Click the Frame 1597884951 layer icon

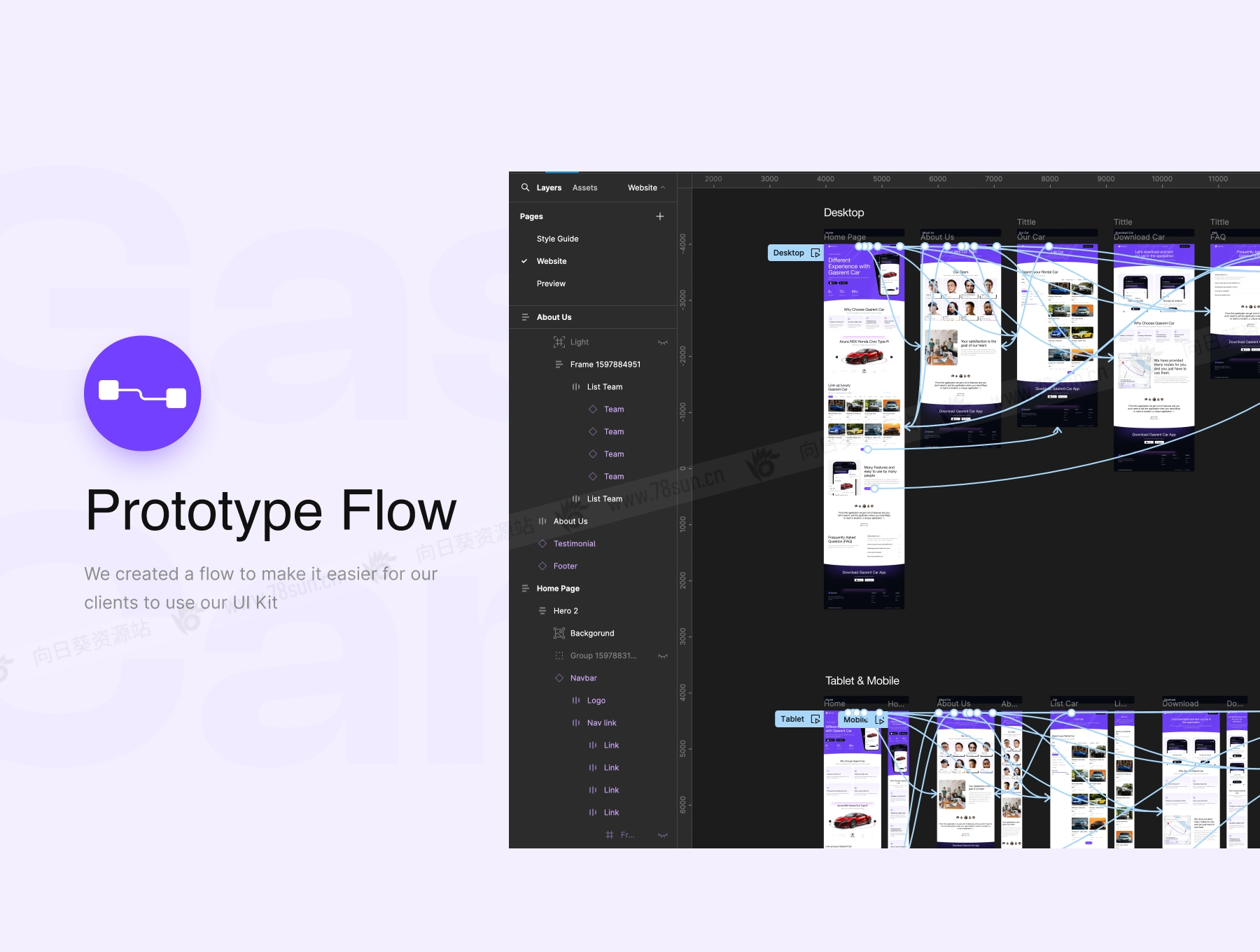pos(559,364)
